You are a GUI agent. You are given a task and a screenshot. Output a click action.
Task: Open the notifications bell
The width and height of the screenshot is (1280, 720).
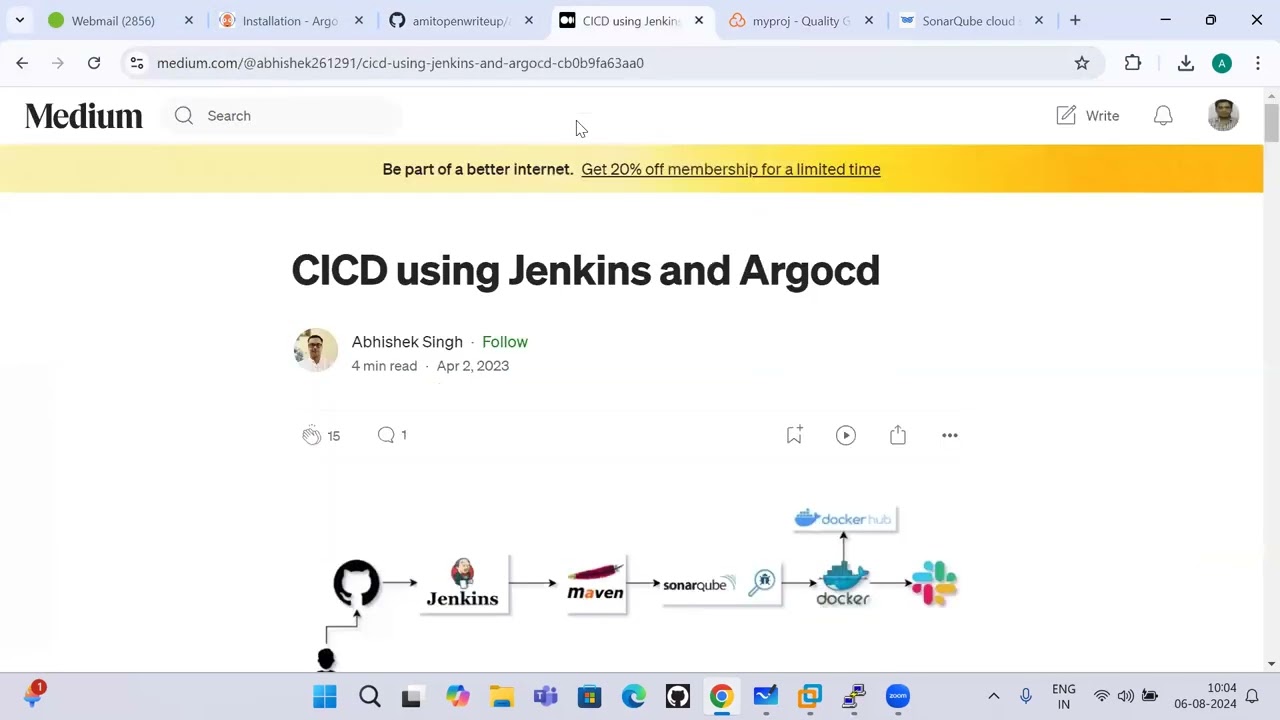pyautogui.click(x=1163, y=116)
